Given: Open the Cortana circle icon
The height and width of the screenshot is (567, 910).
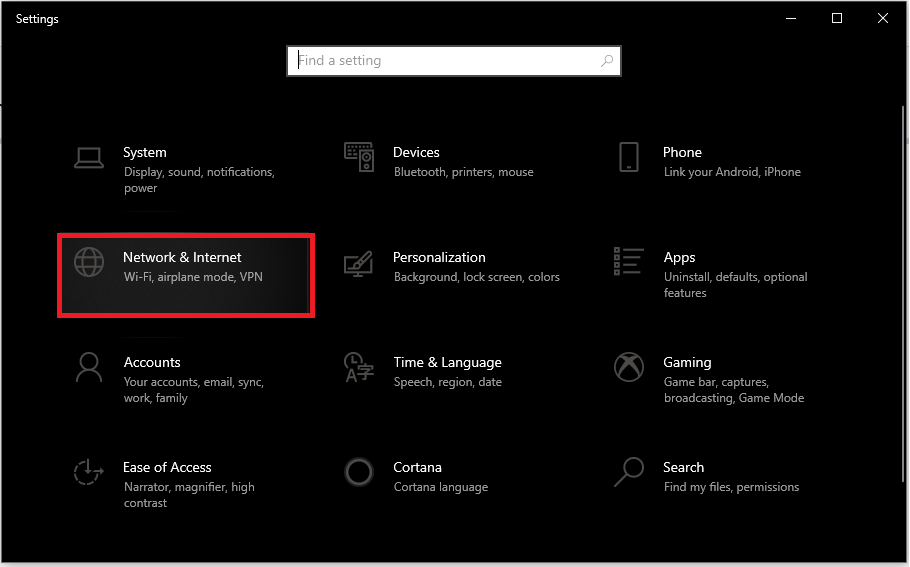Looking at the screenshot, I should pos(359,472).
